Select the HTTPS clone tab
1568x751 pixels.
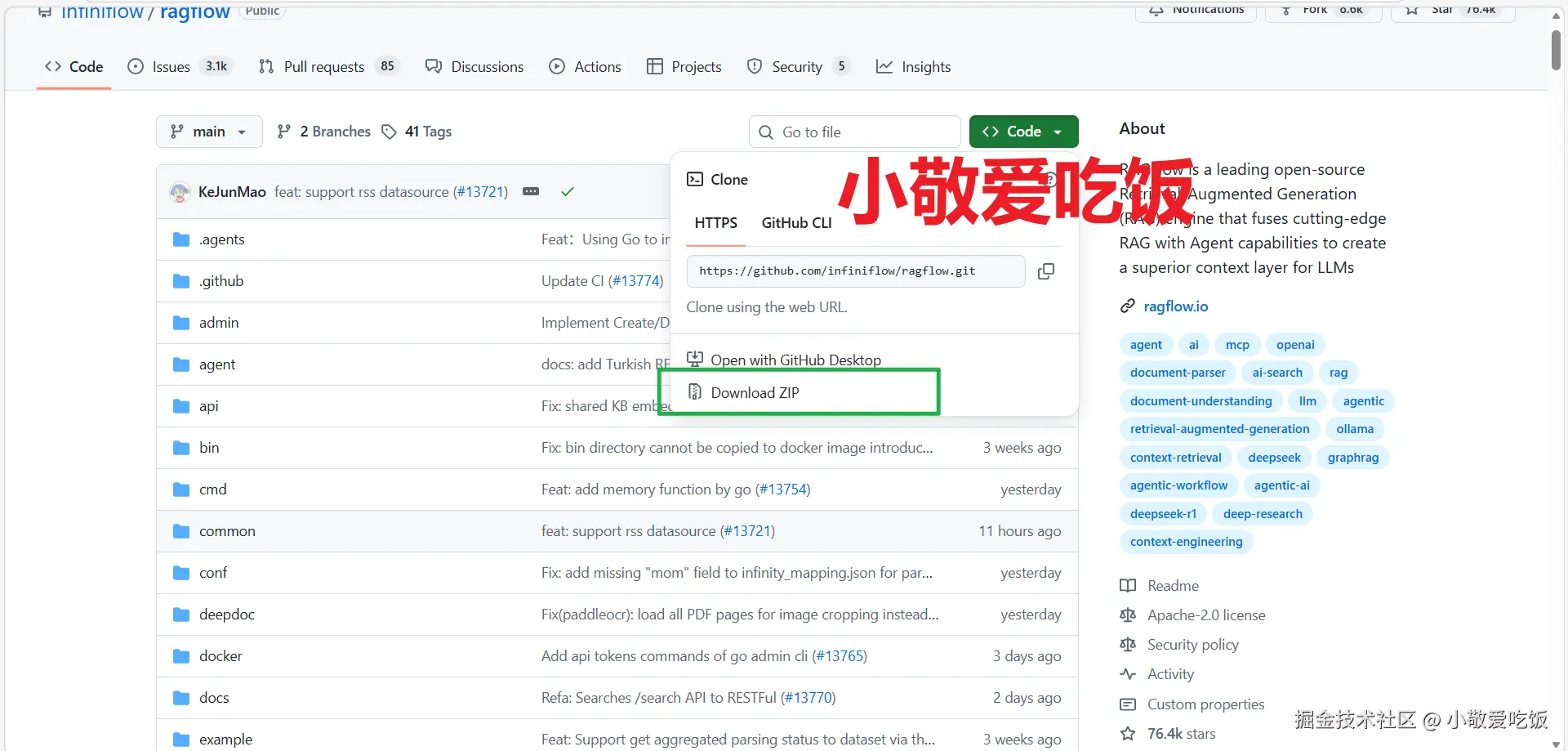tap(715, 223)
